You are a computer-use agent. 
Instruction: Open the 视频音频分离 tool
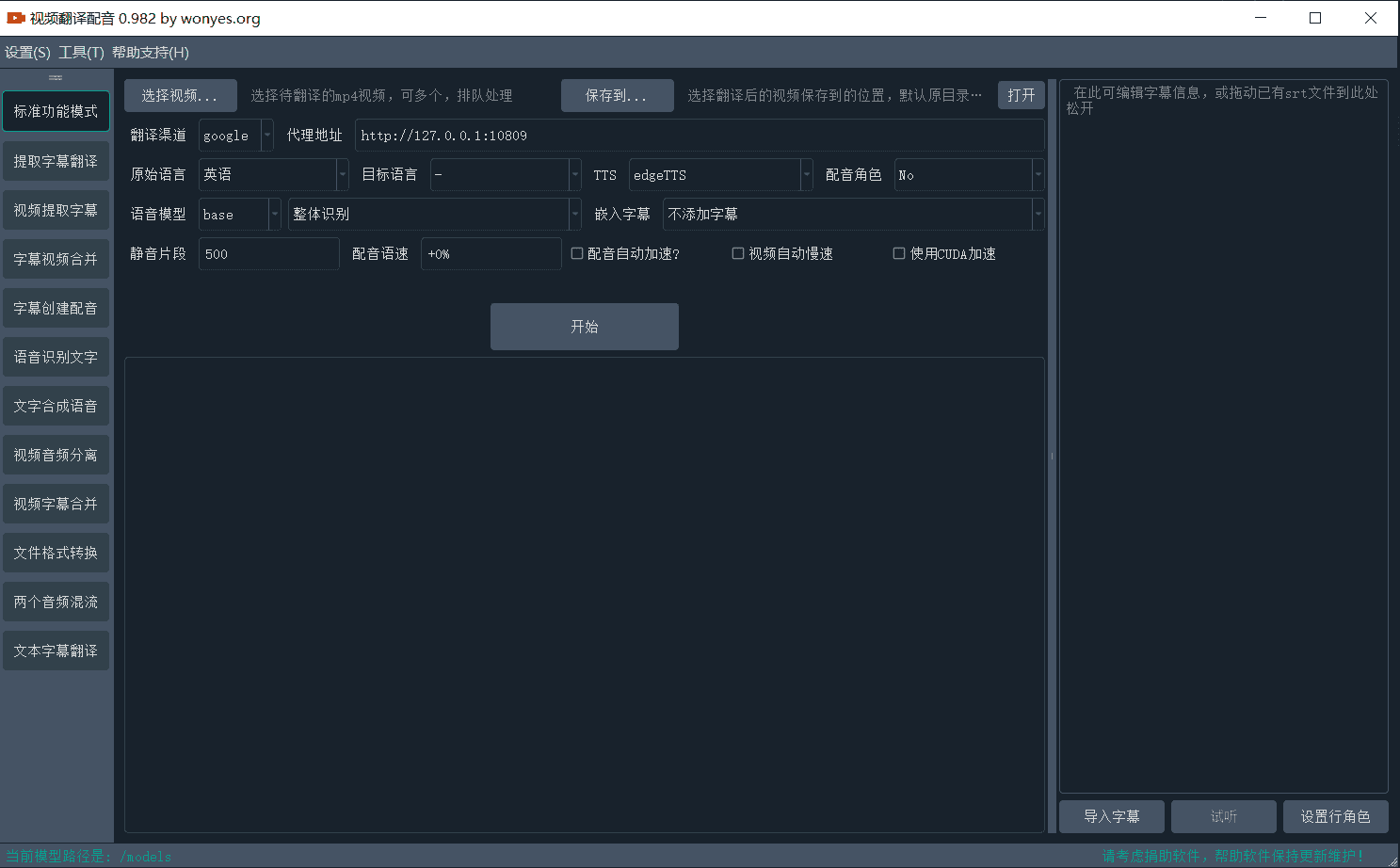(x=56, y=455)
